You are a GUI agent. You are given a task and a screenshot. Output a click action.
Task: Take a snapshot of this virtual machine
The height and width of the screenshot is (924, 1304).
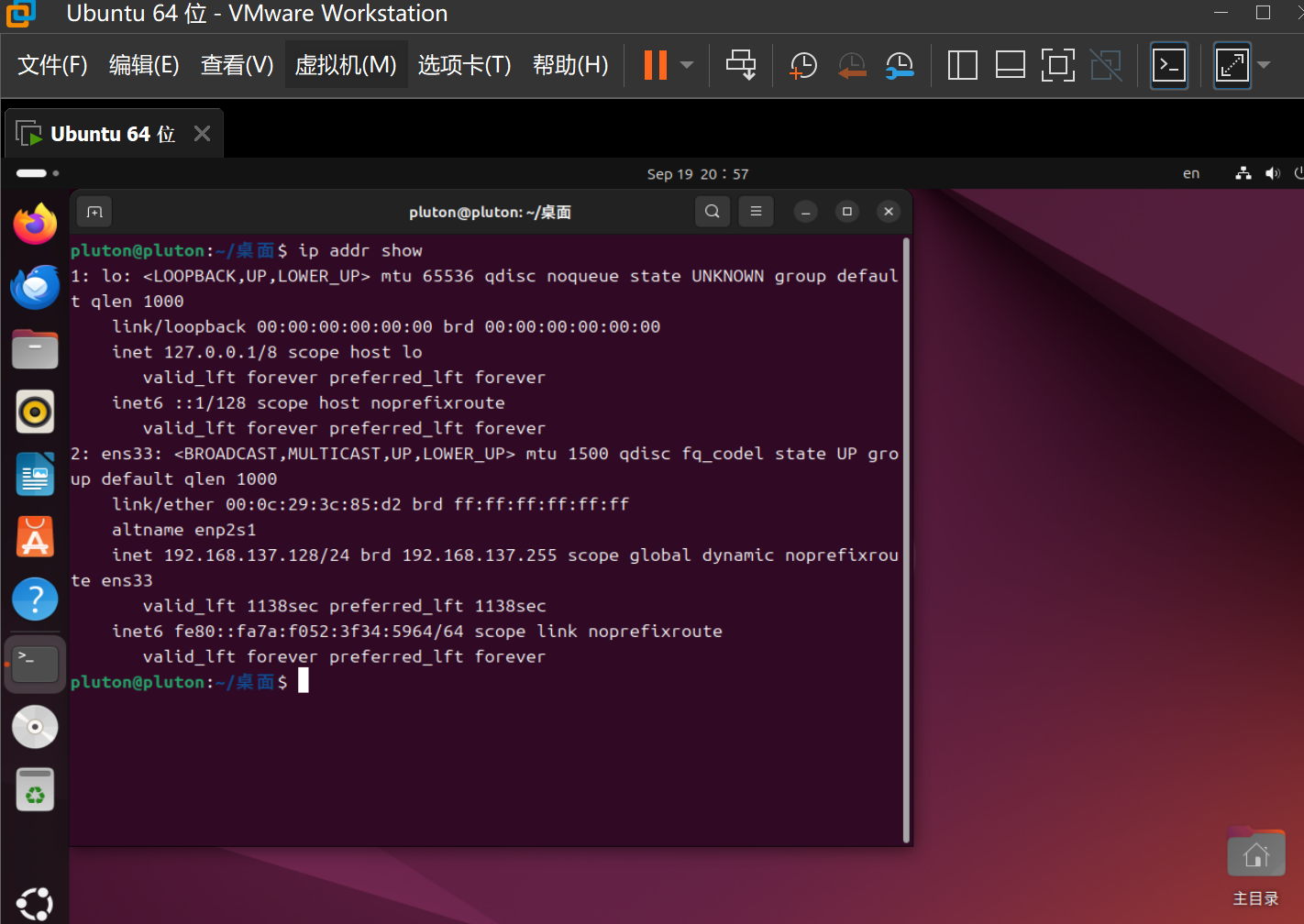[x=803, y=64]
